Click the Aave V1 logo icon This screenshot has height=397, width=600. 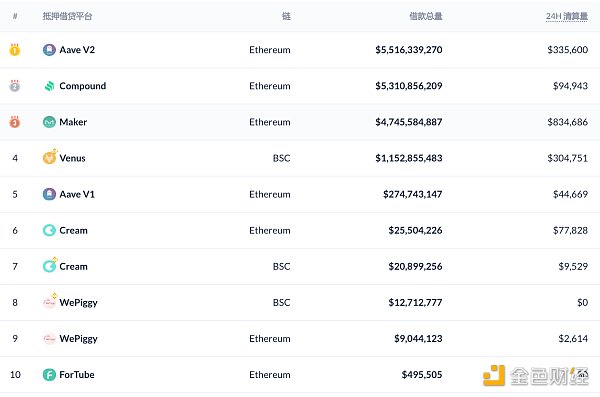tap(49, 194)
